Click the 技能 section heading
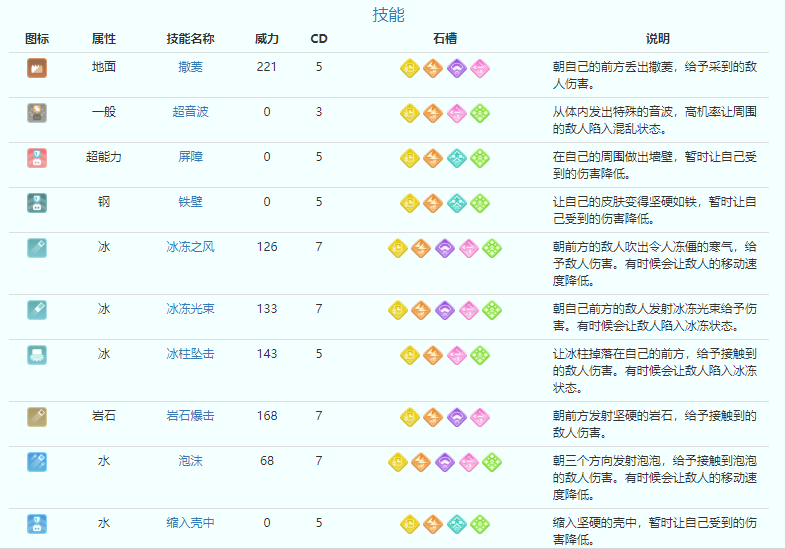785x549 pixels. point(389,15)
